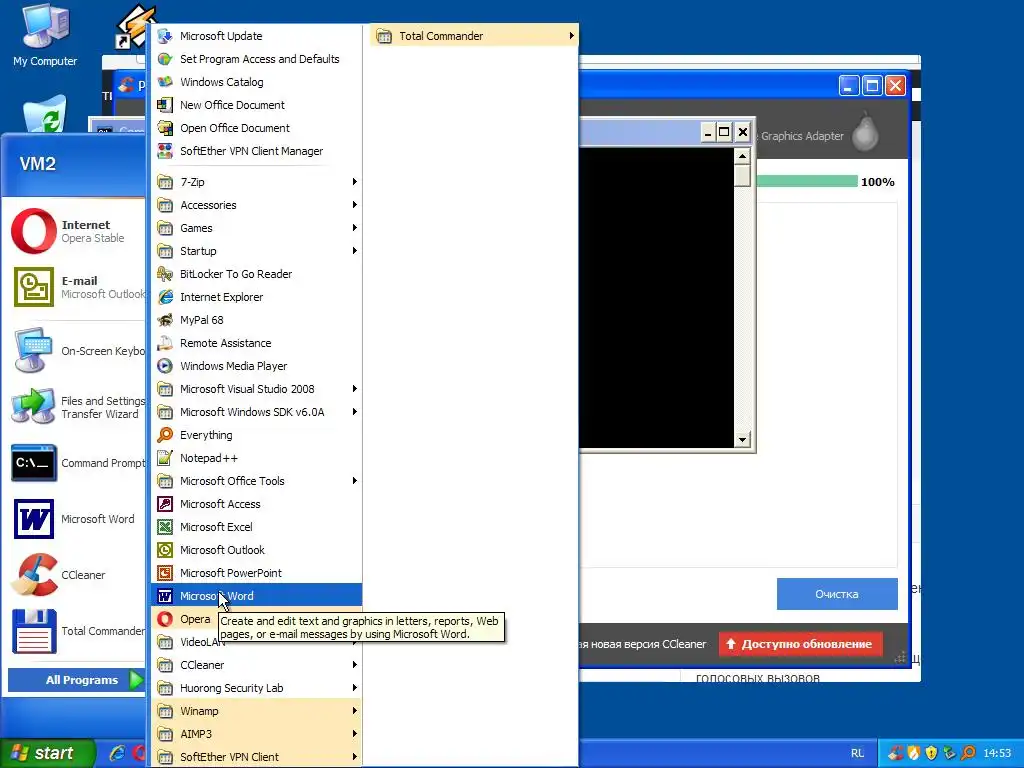This screenshot has height=768, width=1024.
Task: Open E-mail Microsoft Outlook pinned item
Action: 77,287
